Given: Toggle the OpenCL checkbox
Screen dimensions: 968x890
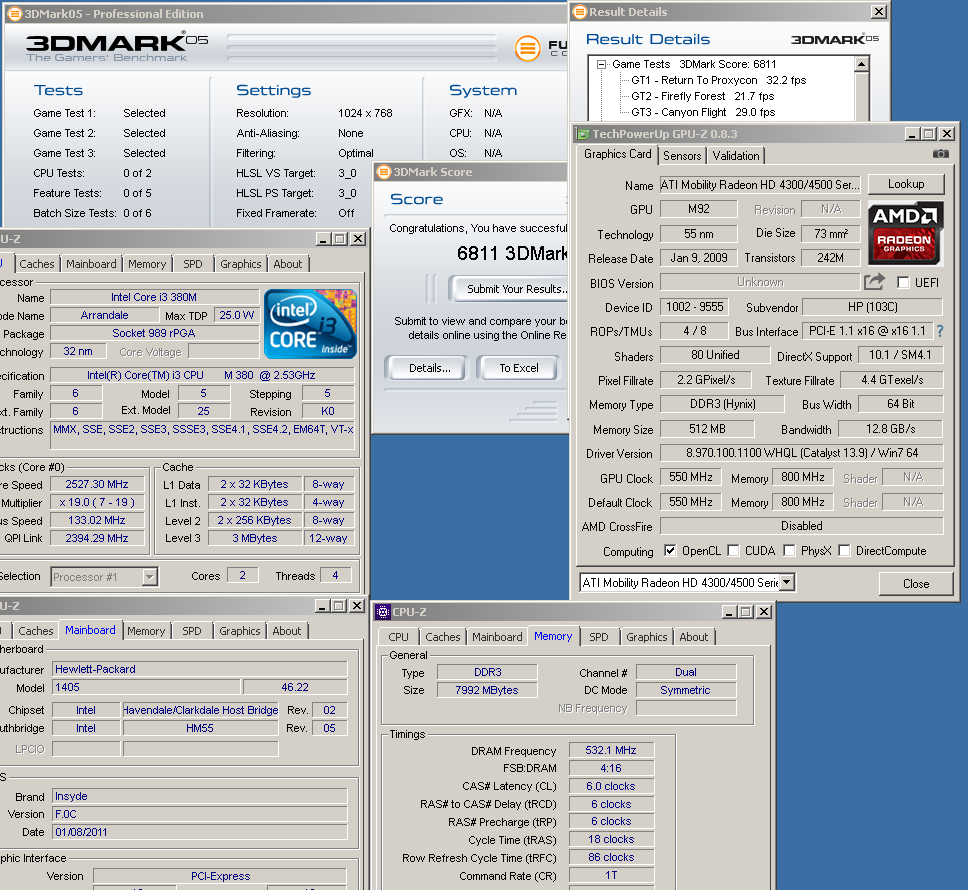Looking at the screenshot, I should [x=670, y=551].
